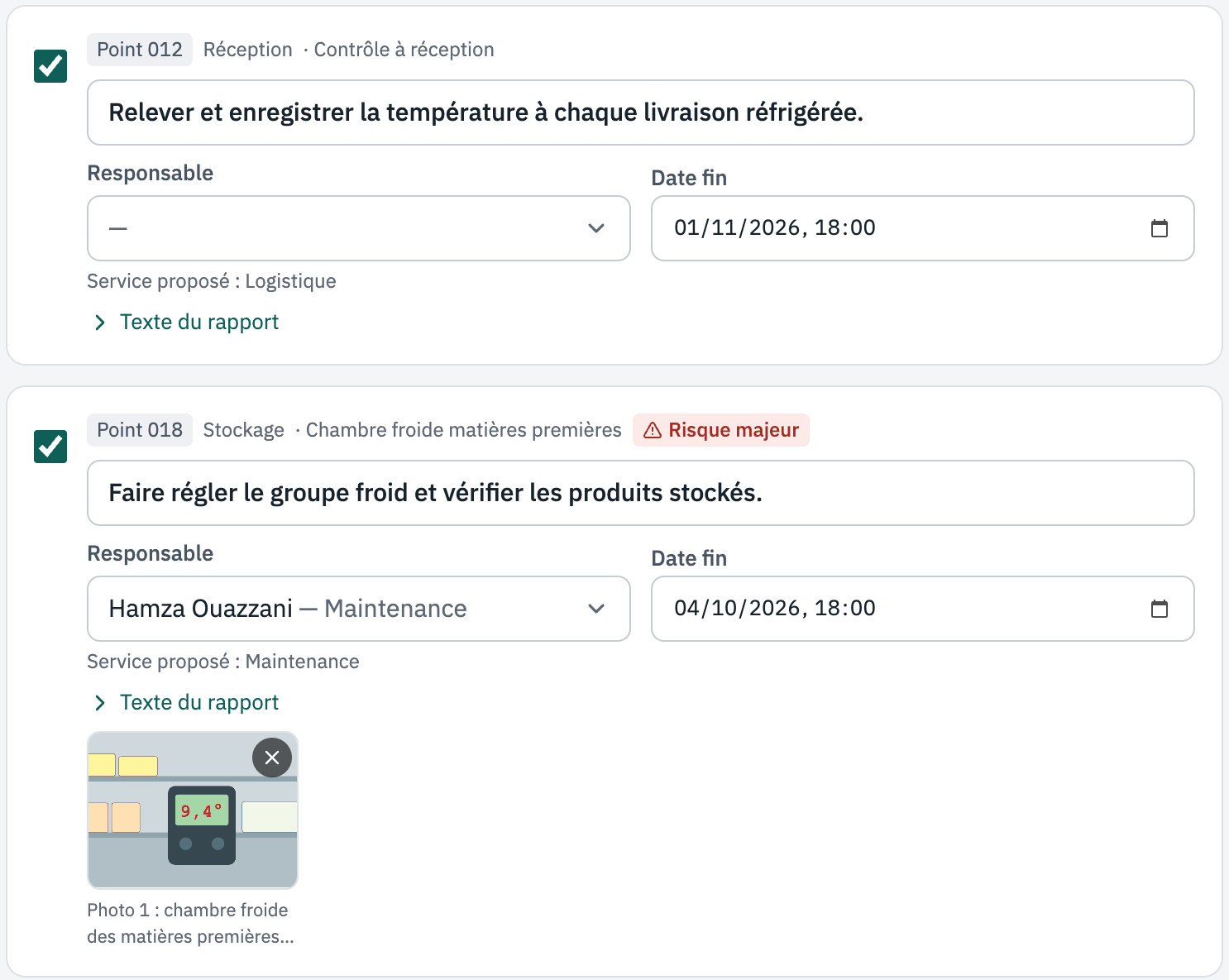The height and width of the screenshot is (980, 1229).
Task: Open the cold room thermometer photo thumbnail
Action: [193, 810]
